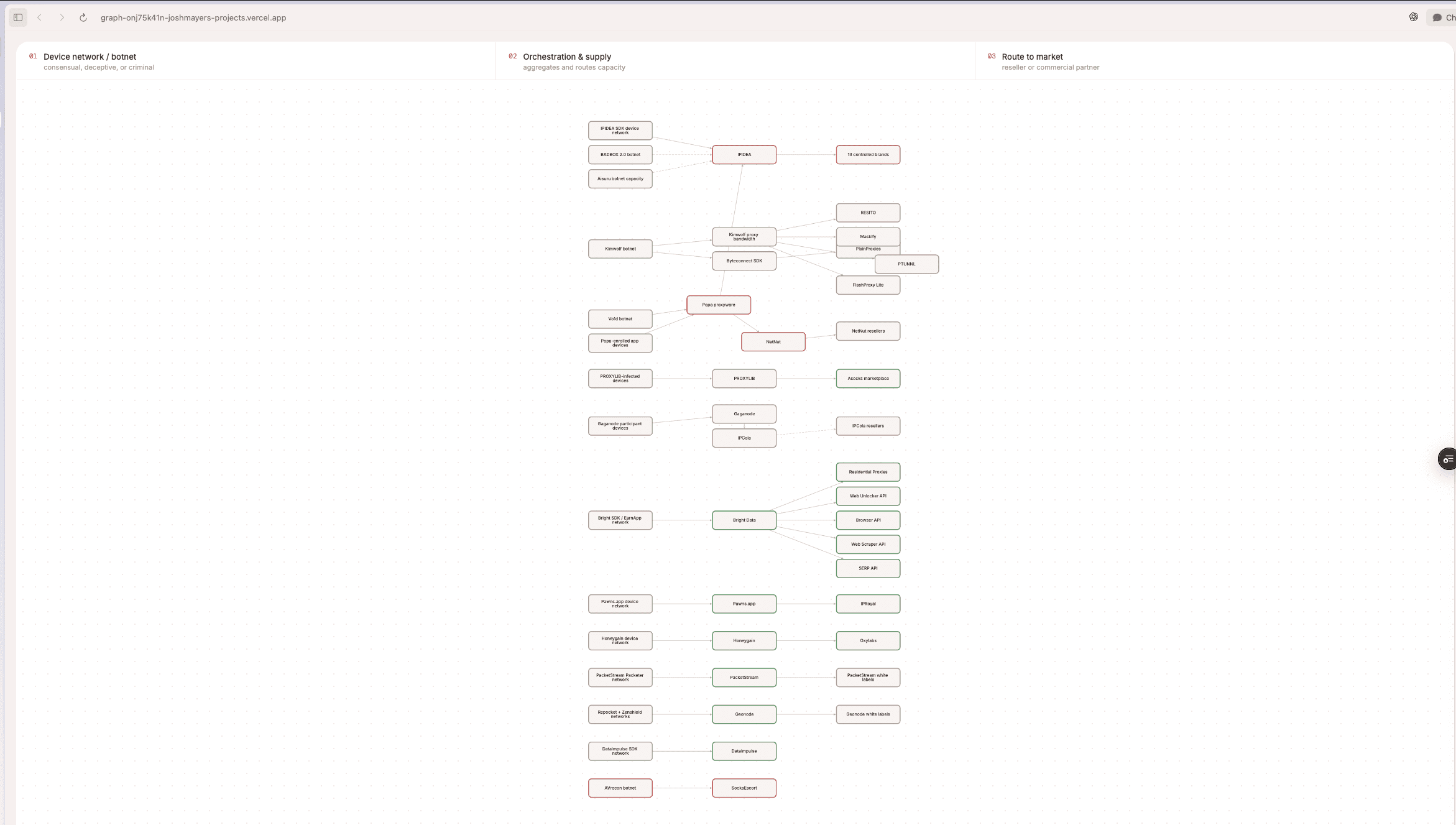This screenshot has width=1456, height=825.
Task: Click the PTUNNL node
Action: pyautogui.click(x=906, y=264)
